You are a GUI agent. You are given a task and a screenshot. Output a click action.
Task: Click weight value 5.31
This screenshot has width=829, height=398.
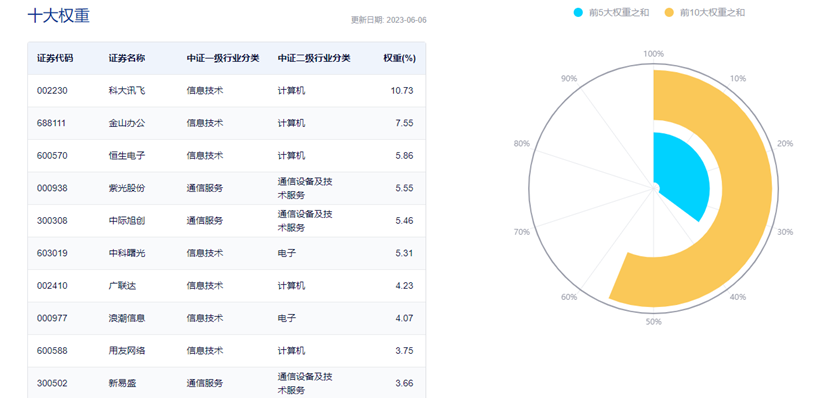tap(404, 253)
